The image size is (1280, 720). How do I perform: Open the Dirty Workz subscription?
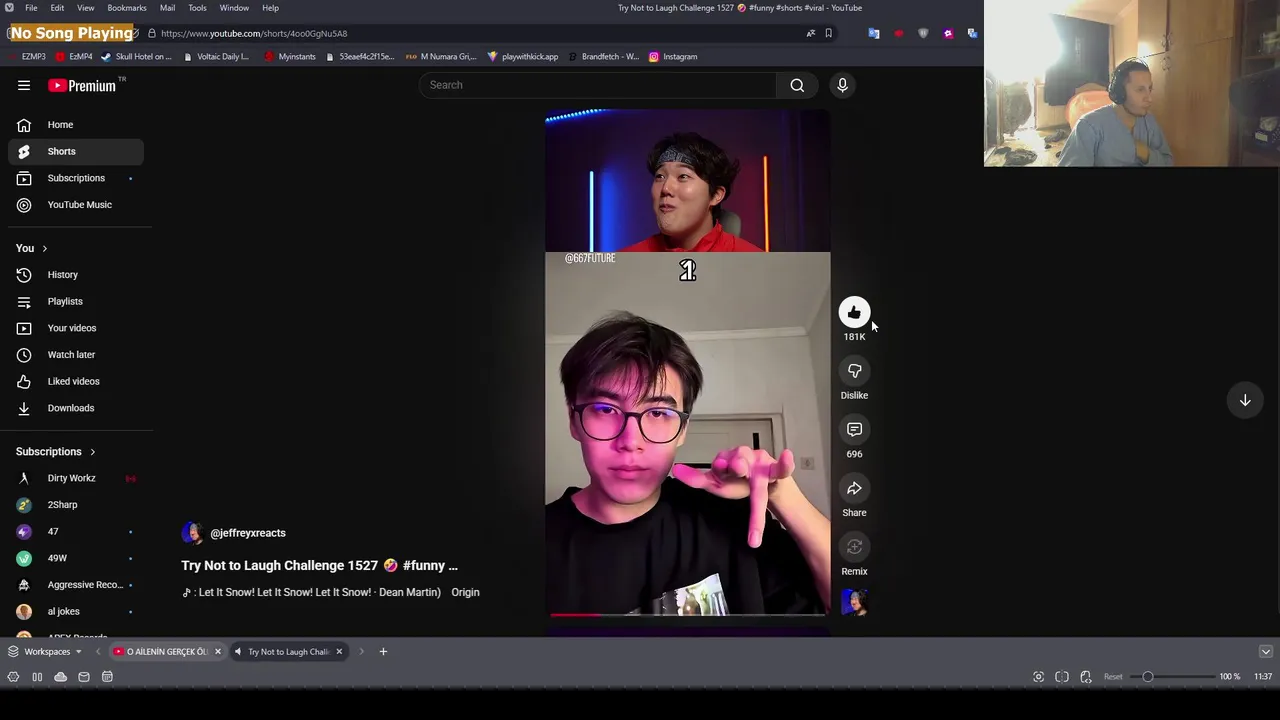(x=76, y=478)
